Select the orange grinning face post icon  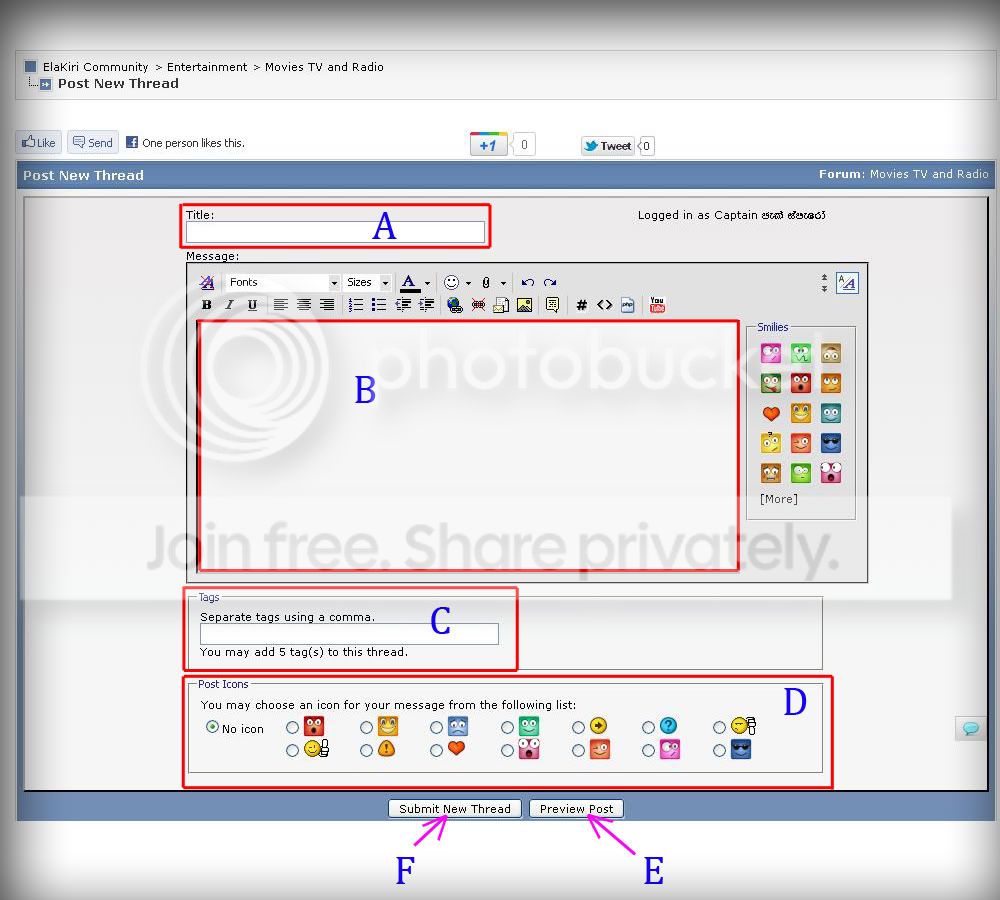coord(366,727)
